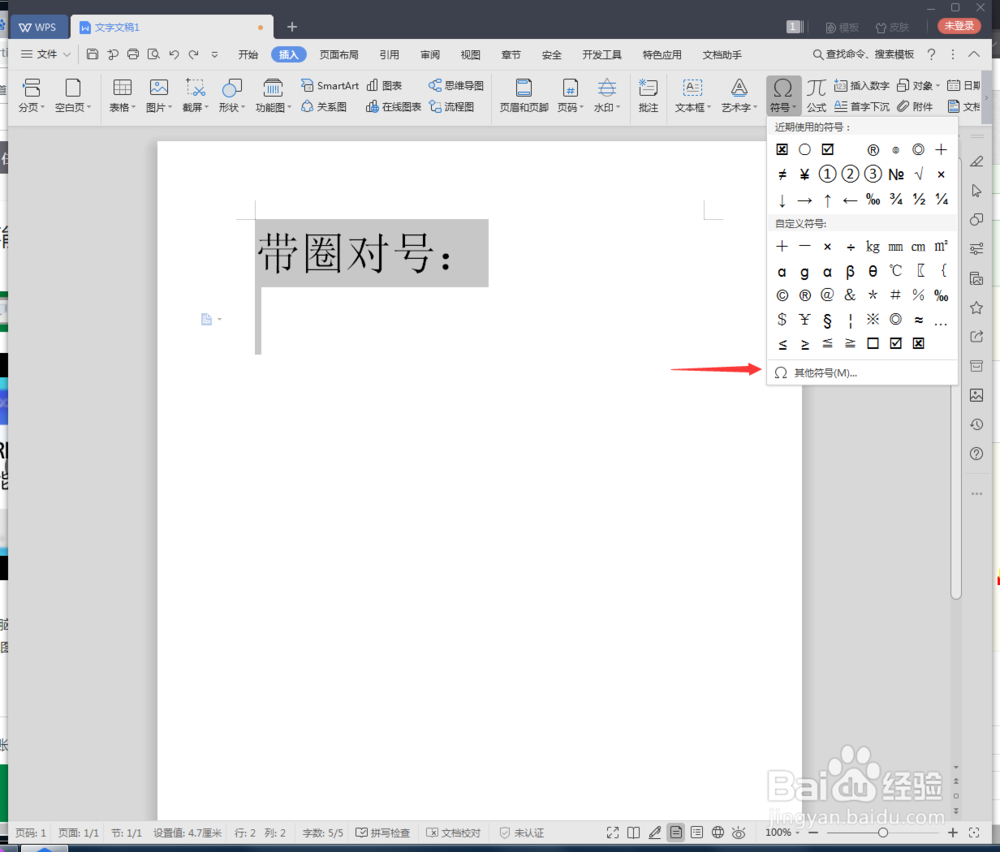Expand quick access toolbar customize arrow
The width and height of the screenshot is (1000, 852).
(x=214, y=54)
